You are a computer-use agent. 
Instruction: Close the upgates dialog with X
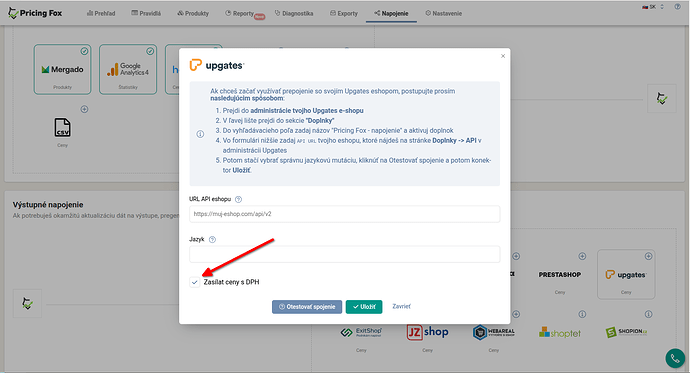[x=503, y=56]
